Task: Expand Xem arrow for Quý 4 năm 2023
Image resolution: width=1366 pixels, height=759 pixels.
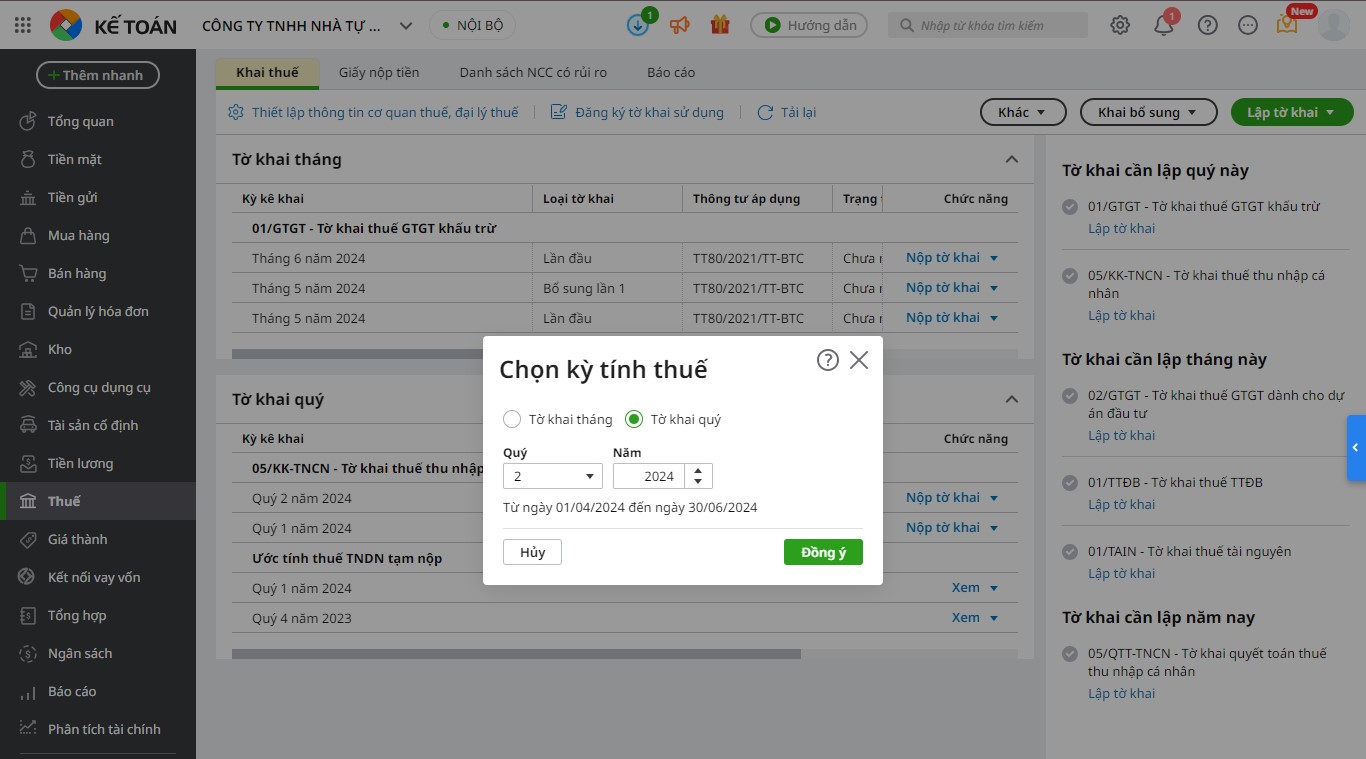Action: point(994,618)
